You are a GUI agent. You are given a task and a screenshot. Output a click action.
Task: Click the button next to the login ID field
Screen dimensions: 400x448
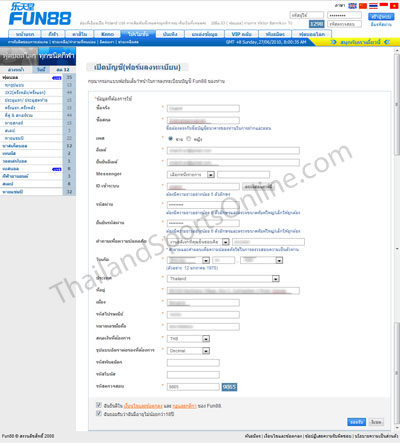click(x=258, y=187)
